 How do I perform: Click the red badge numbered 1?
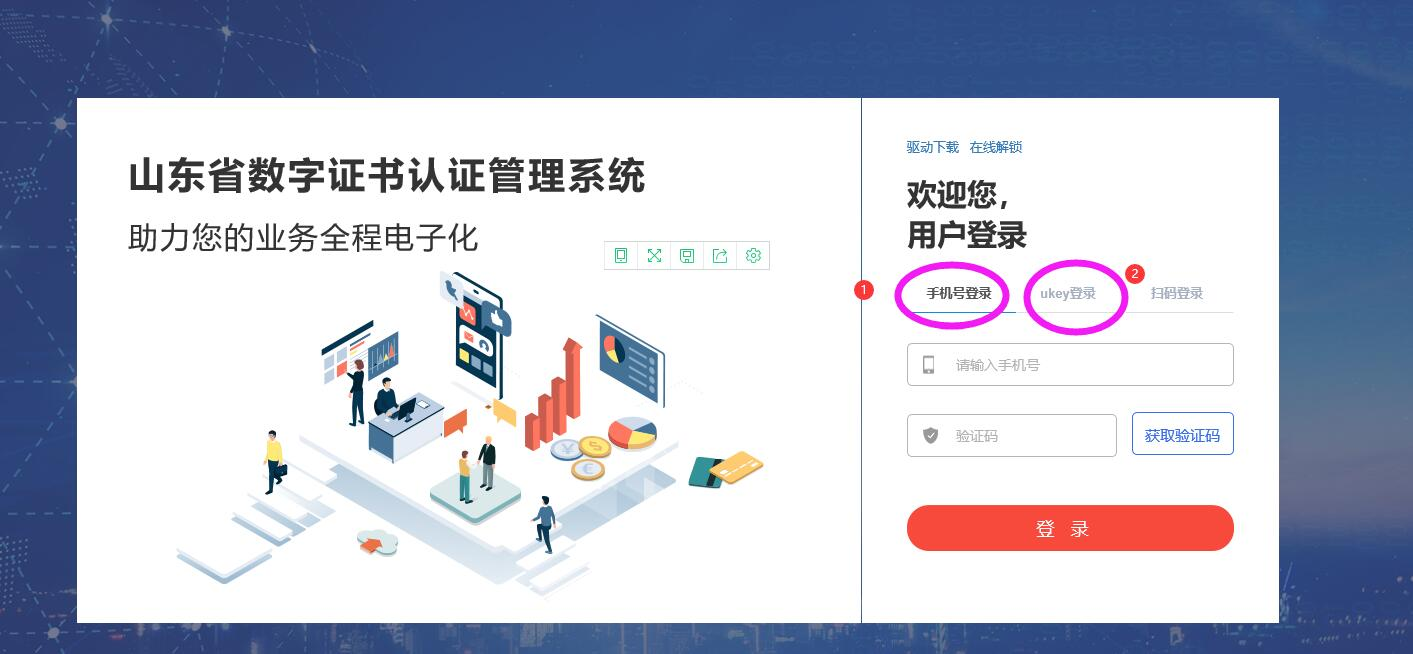[x=864, y=290]
